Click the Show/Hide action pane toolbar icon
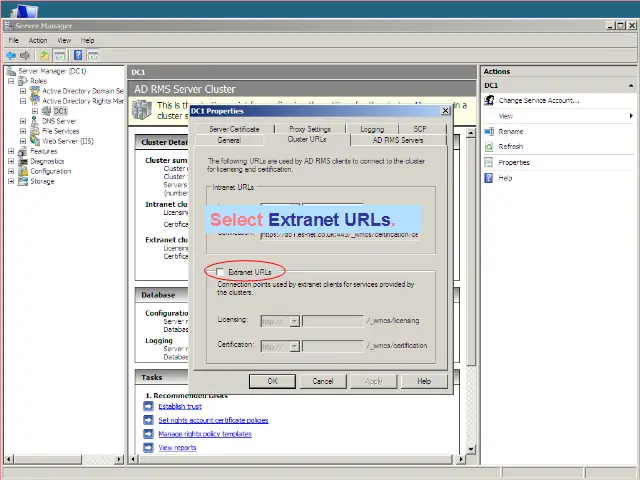The image size is (640, 480). 93,56
